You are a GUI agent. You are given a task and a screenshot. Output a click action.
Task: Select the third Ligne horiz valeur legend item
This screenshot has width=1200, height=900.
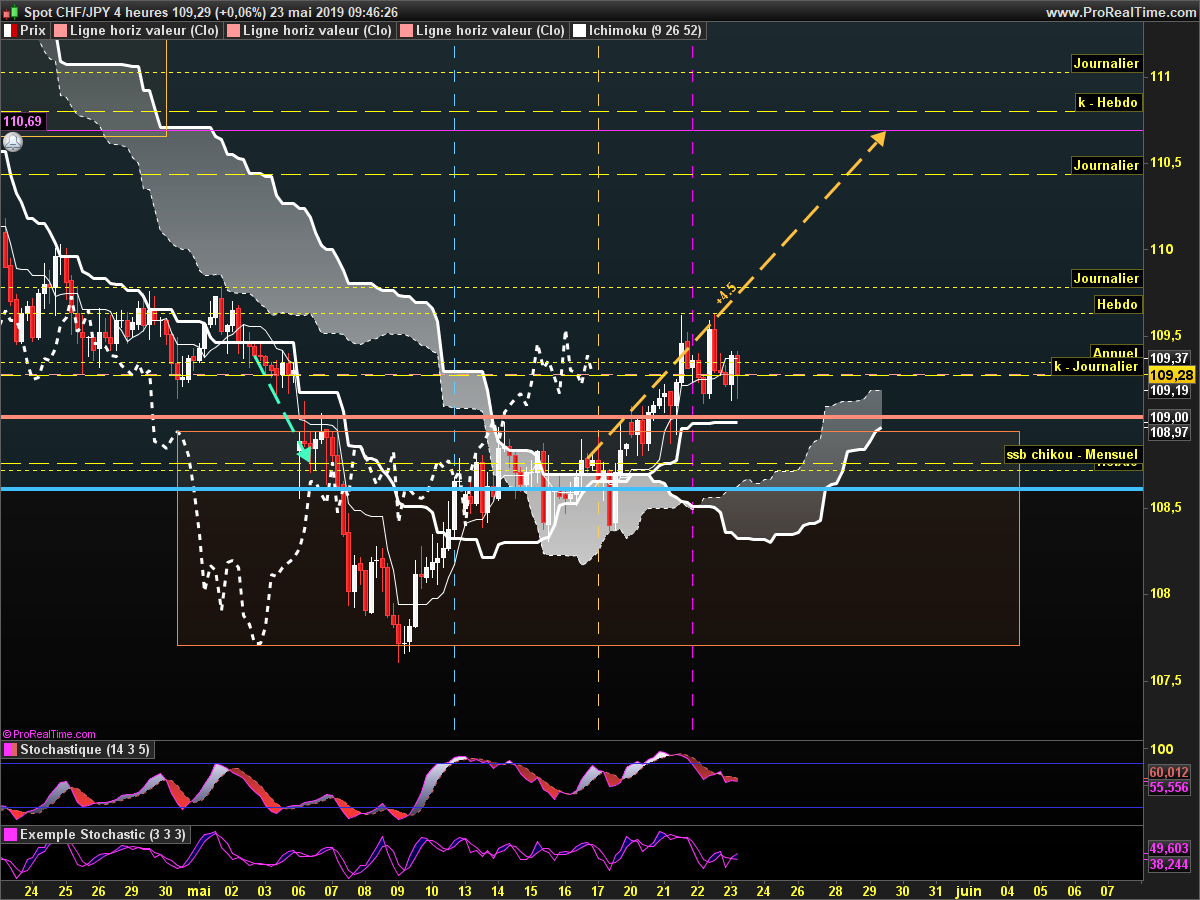click(x=483, y=31)
